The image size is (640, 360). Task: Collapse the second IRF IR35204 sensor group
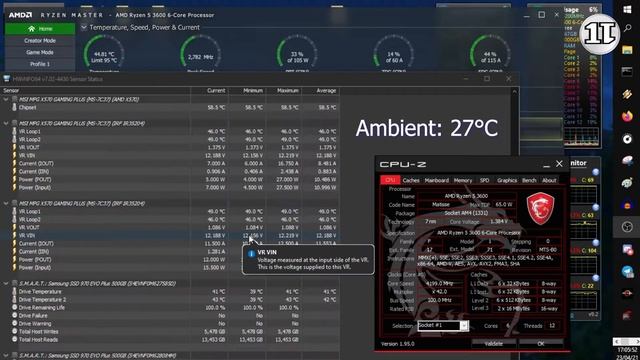click(x=6, y=203)
